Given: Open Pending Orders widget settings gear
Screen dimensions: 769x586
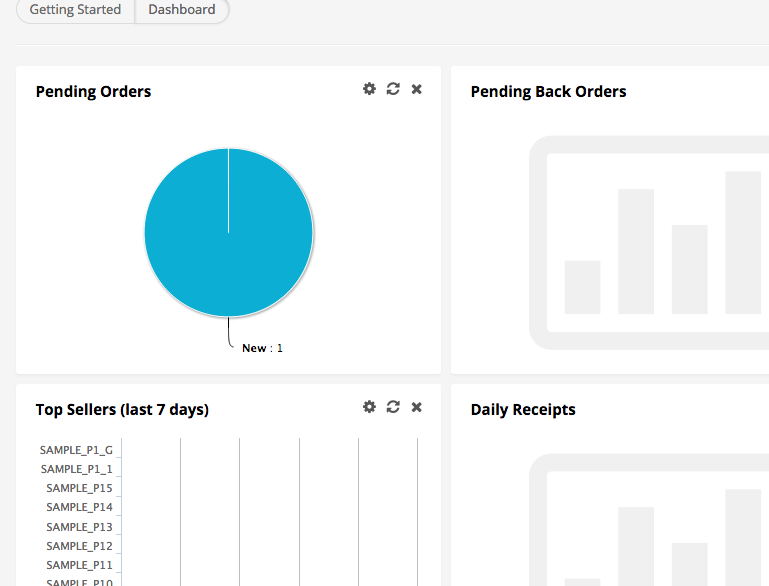Looking at the screenshot, I should point(369,89).
